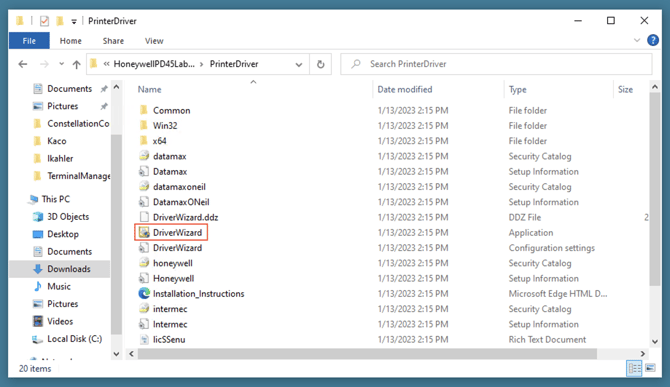Screen dimensions: 670x387
Task: Switch to Large icons view layout
Action: point(650,368)
